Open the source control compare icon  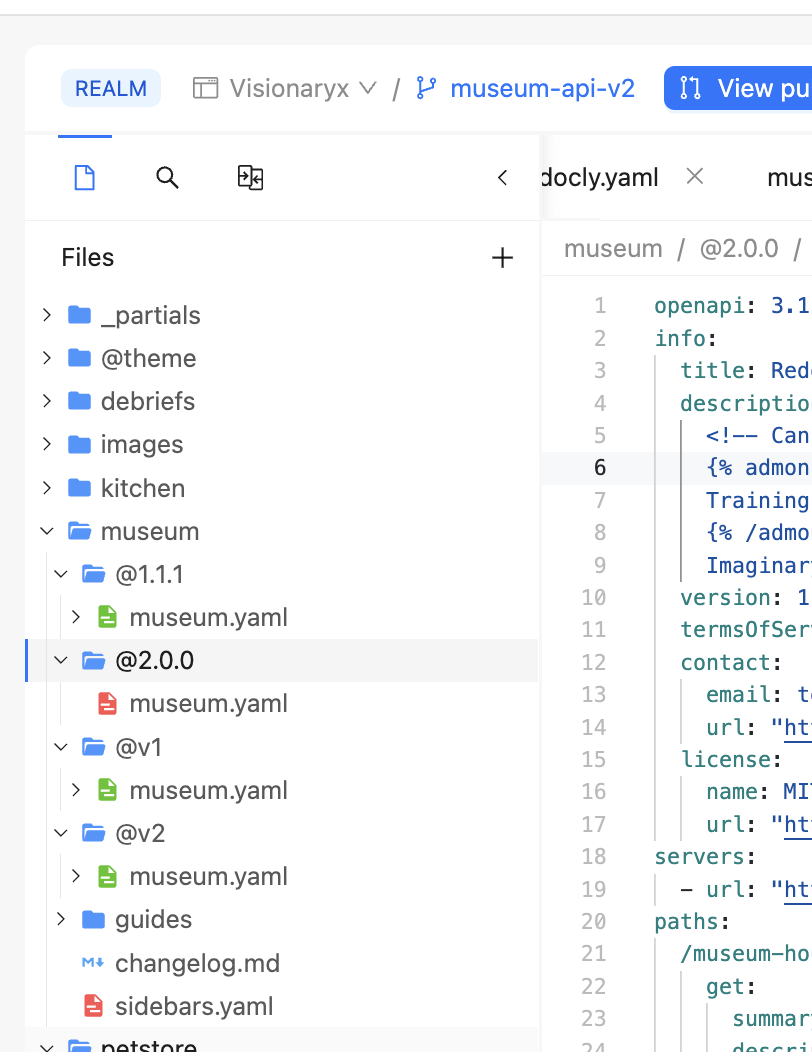coord(250,179)
